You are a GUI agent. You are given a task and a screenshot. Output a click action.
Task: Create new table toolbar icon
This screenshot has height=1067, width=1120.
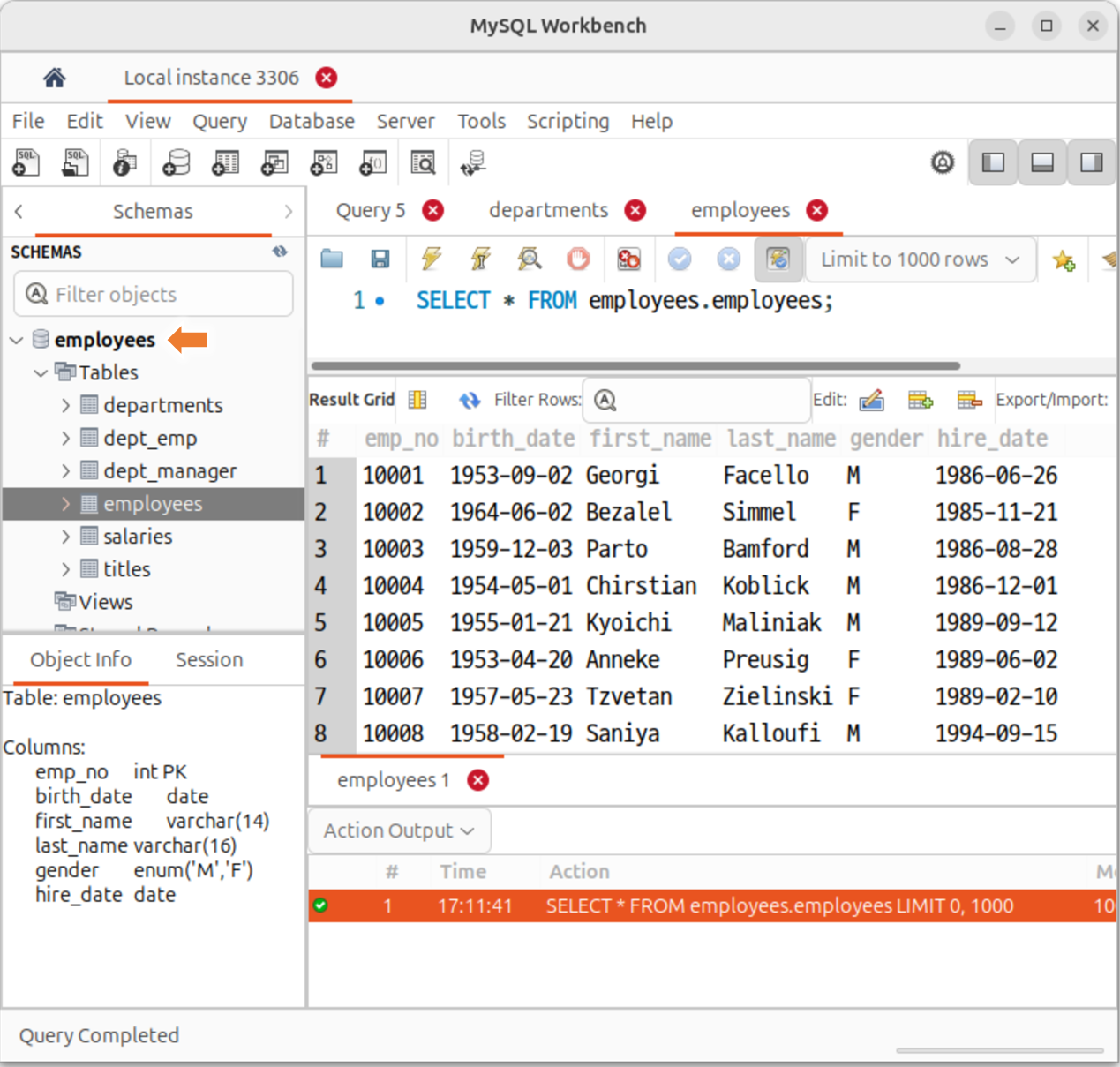(x=225, y=162)
